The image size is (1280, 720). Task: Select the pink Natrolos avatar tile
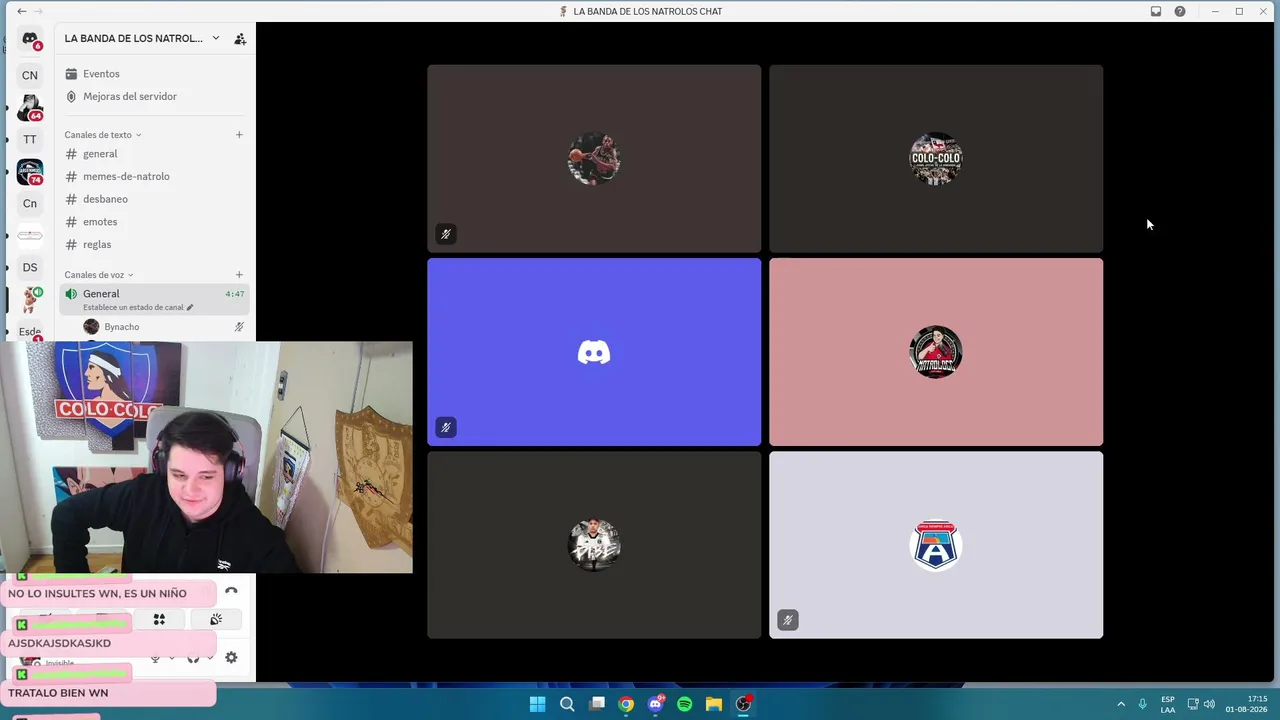[936, 352]
